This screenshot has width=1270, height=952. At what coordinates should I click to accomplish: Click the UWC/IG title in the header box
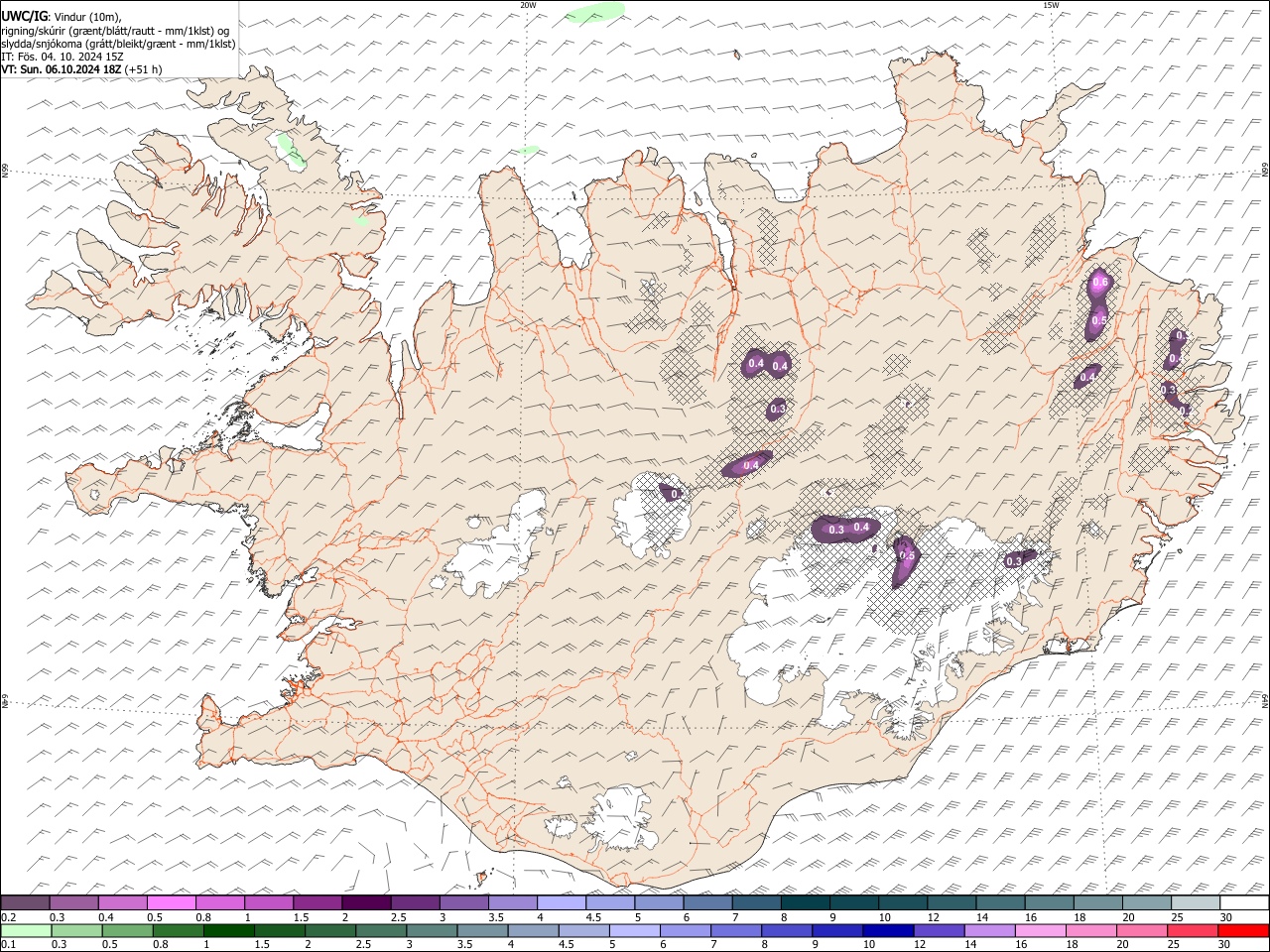(x=24, y=17)
